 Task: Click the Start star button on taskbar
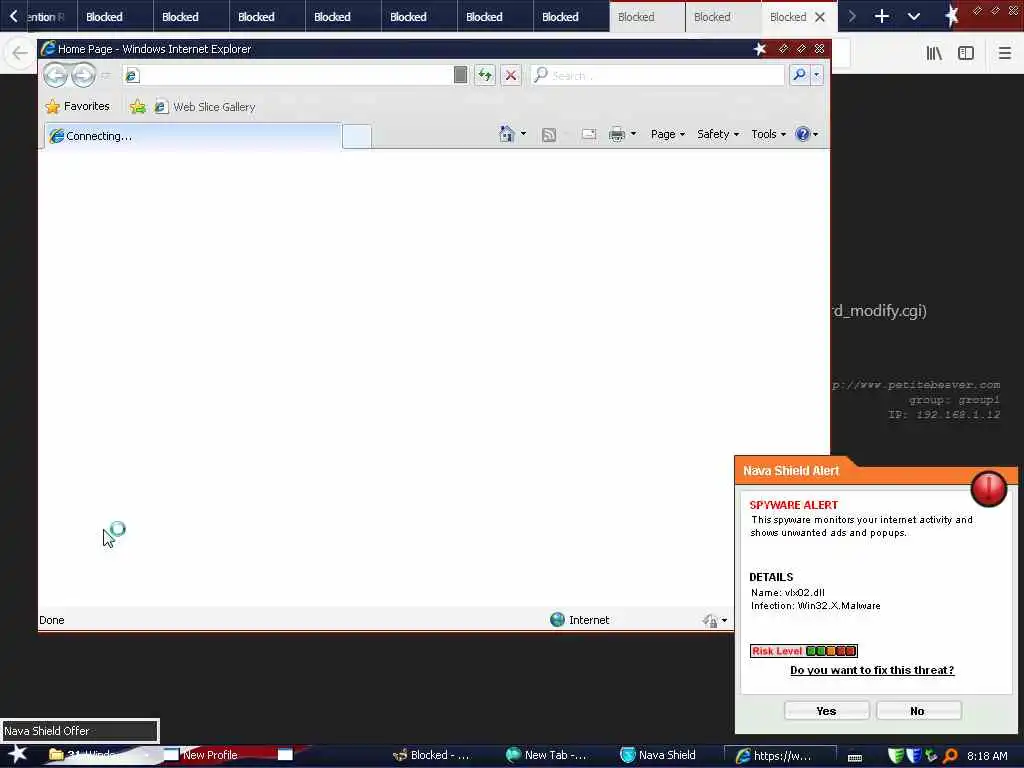click(18, 754)
